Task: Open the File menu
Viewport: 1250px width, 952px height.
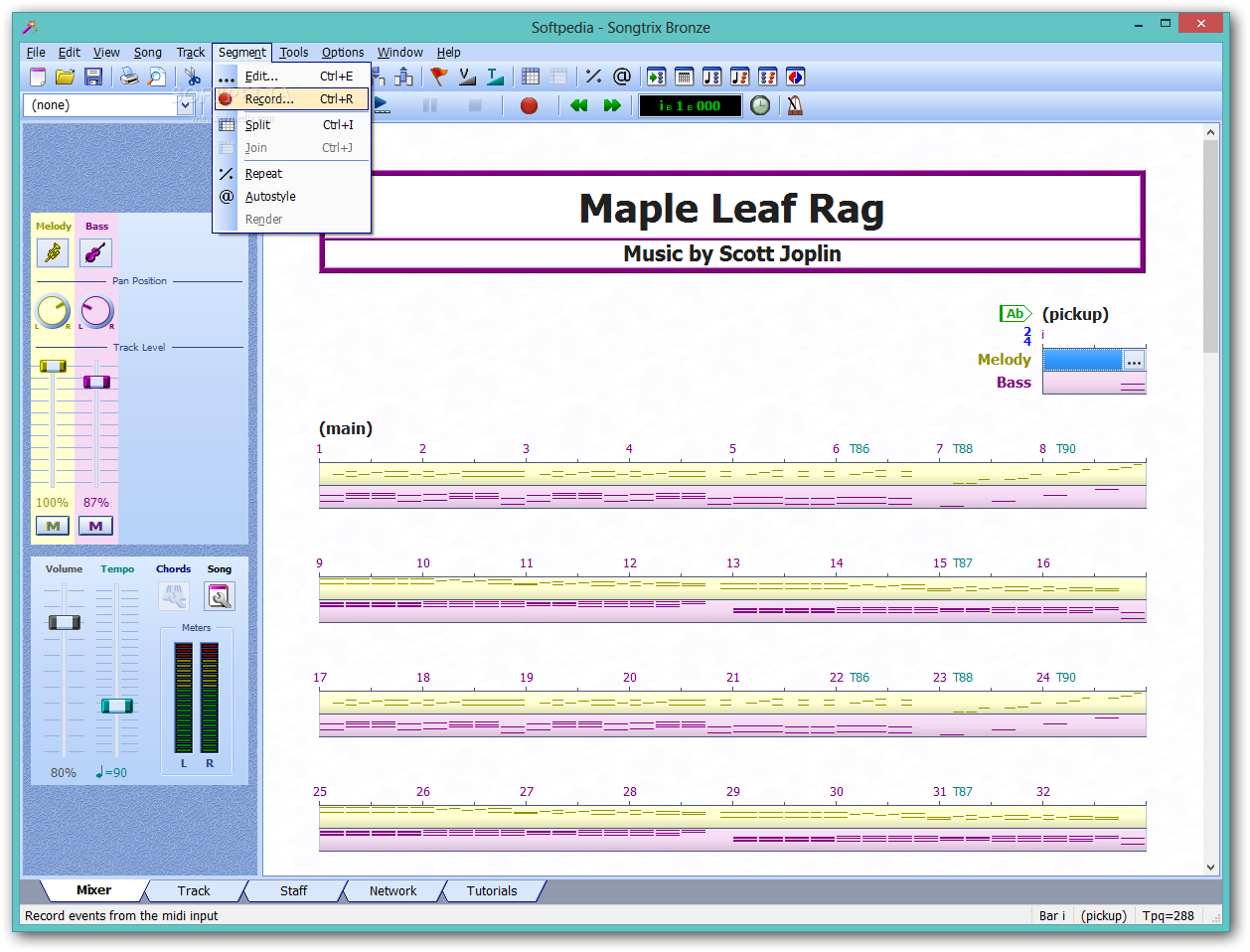Action: coord(36,53)
